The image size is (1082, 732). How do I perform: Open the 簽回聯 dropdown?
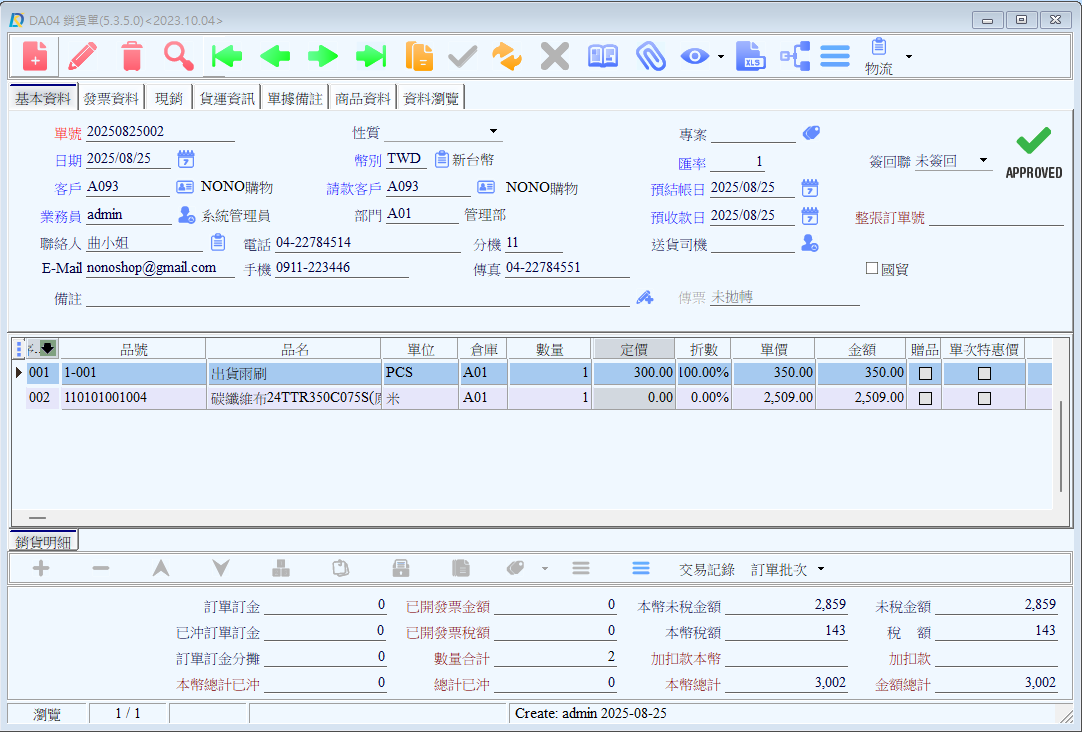(x=984, y=161)
